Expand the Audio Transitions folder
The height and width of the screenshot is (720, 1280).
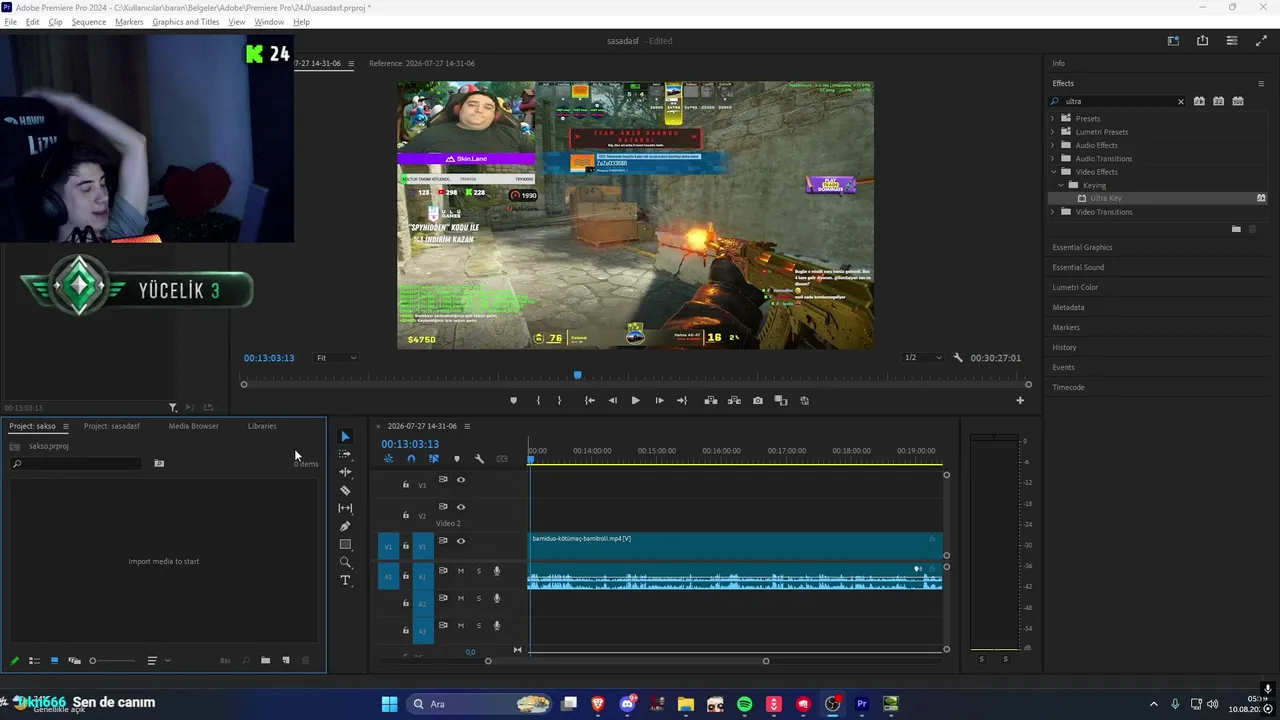[x=1052, y=158]
